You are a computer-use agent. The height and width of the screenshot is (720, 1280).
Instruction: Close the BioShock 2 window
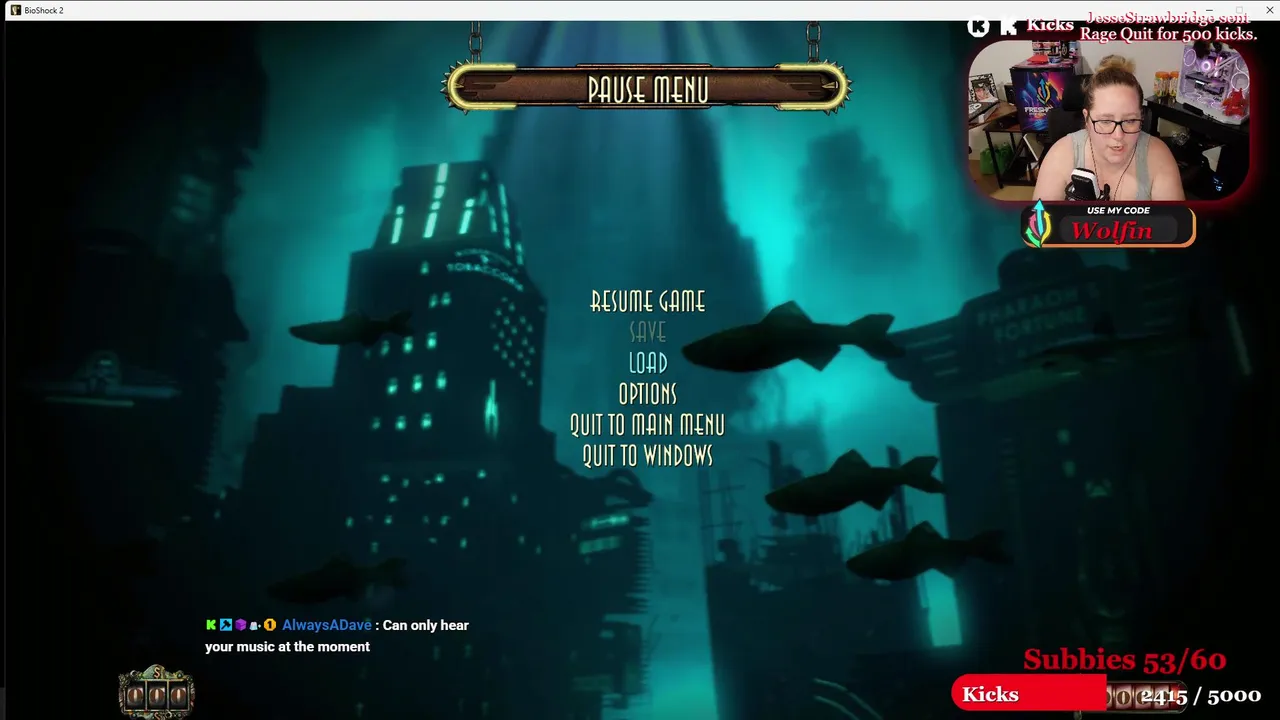1270,10
